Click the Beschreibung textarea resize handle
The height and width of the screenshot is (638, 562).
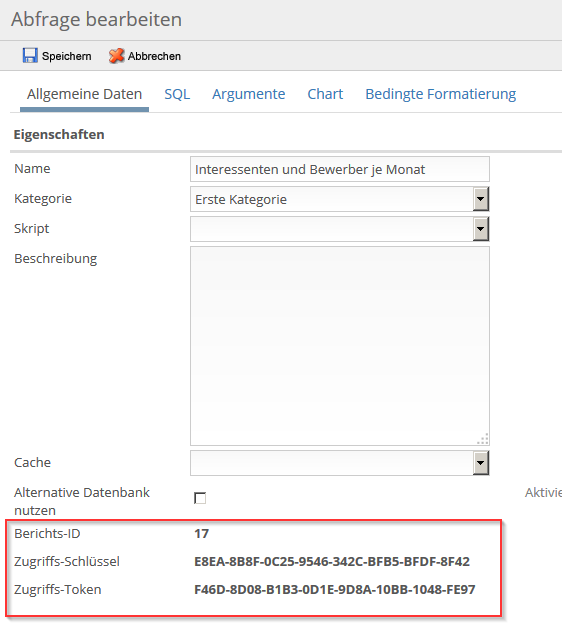point(483,439)
